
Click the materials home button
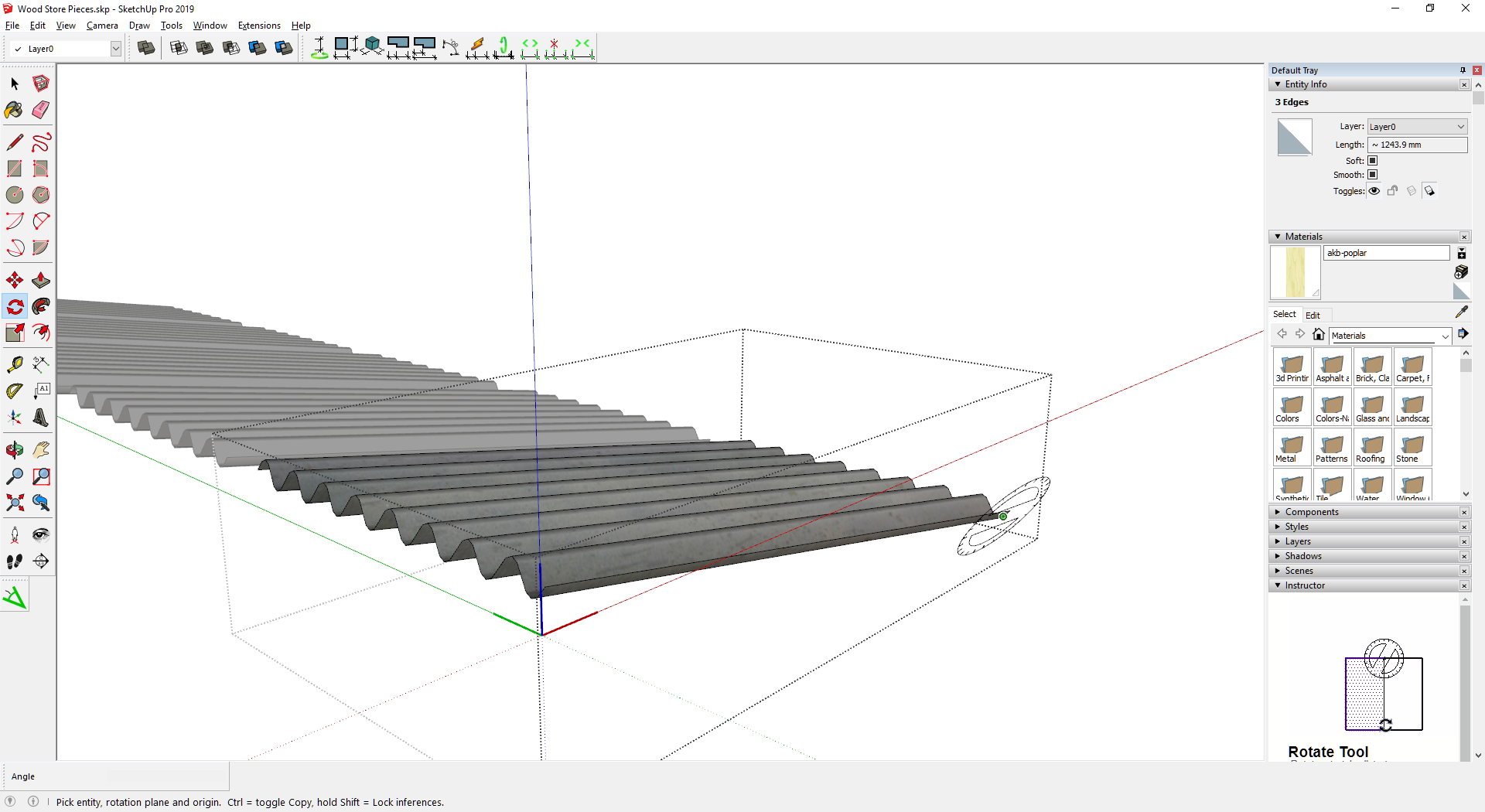1319,334
